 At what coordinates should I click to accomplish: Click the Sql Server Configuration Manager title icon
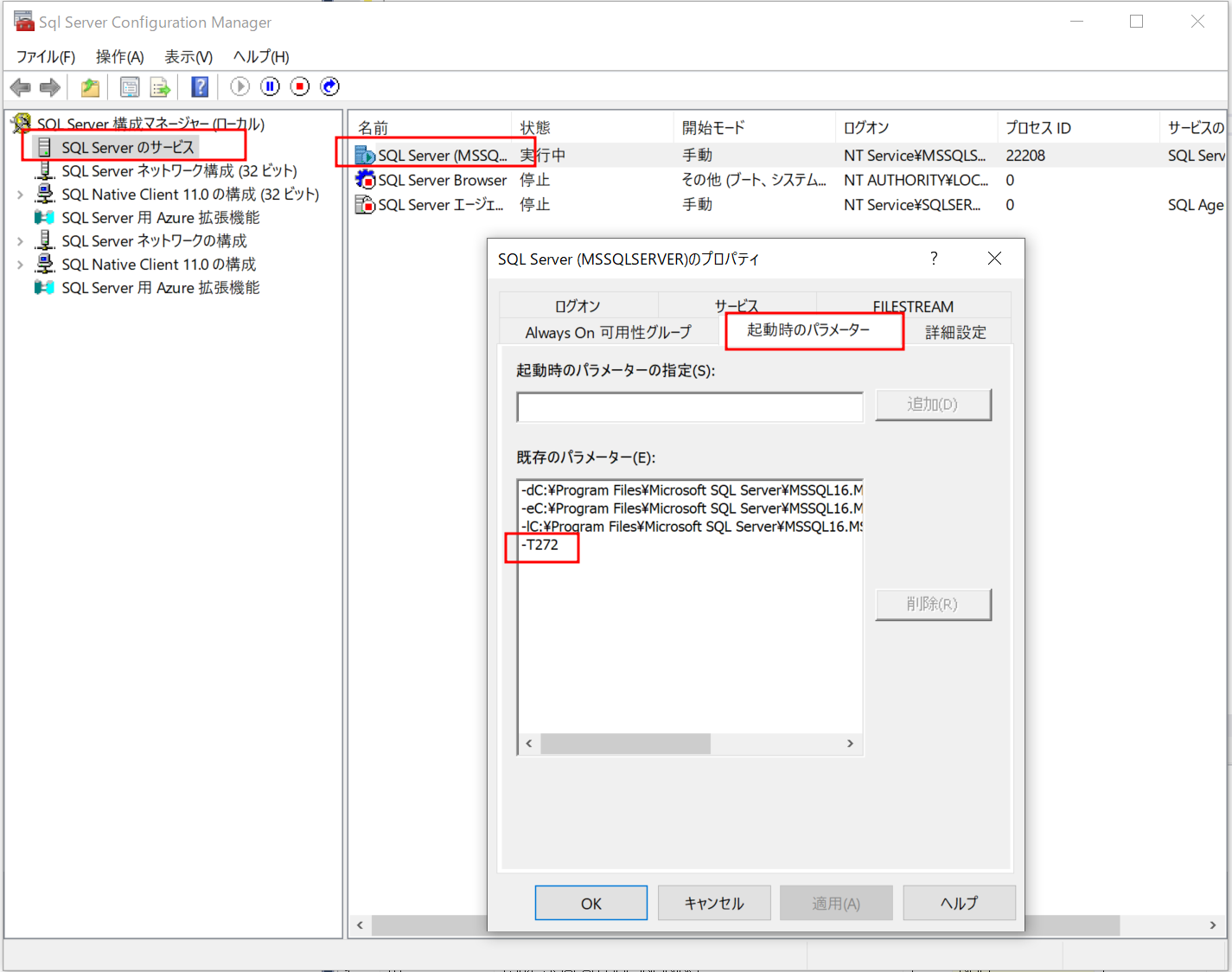23,21
